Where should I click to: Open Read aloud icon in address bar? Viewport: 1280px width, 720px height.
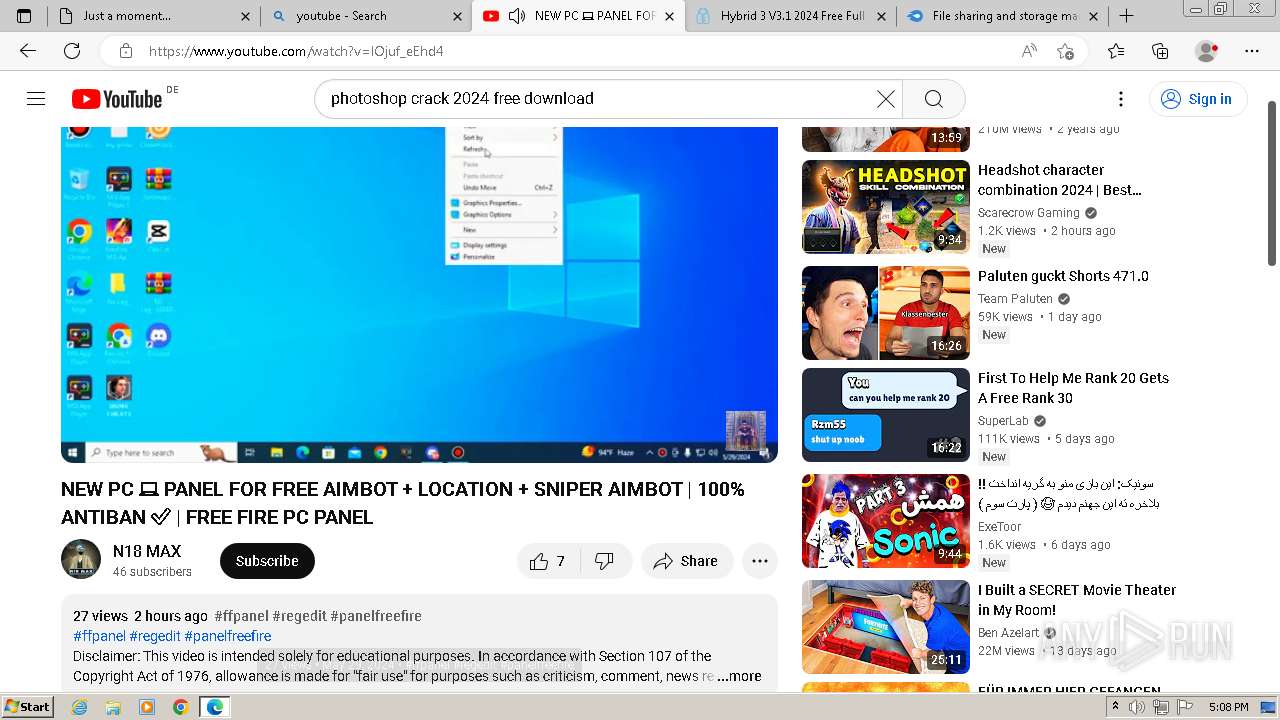click(1029, 51)
